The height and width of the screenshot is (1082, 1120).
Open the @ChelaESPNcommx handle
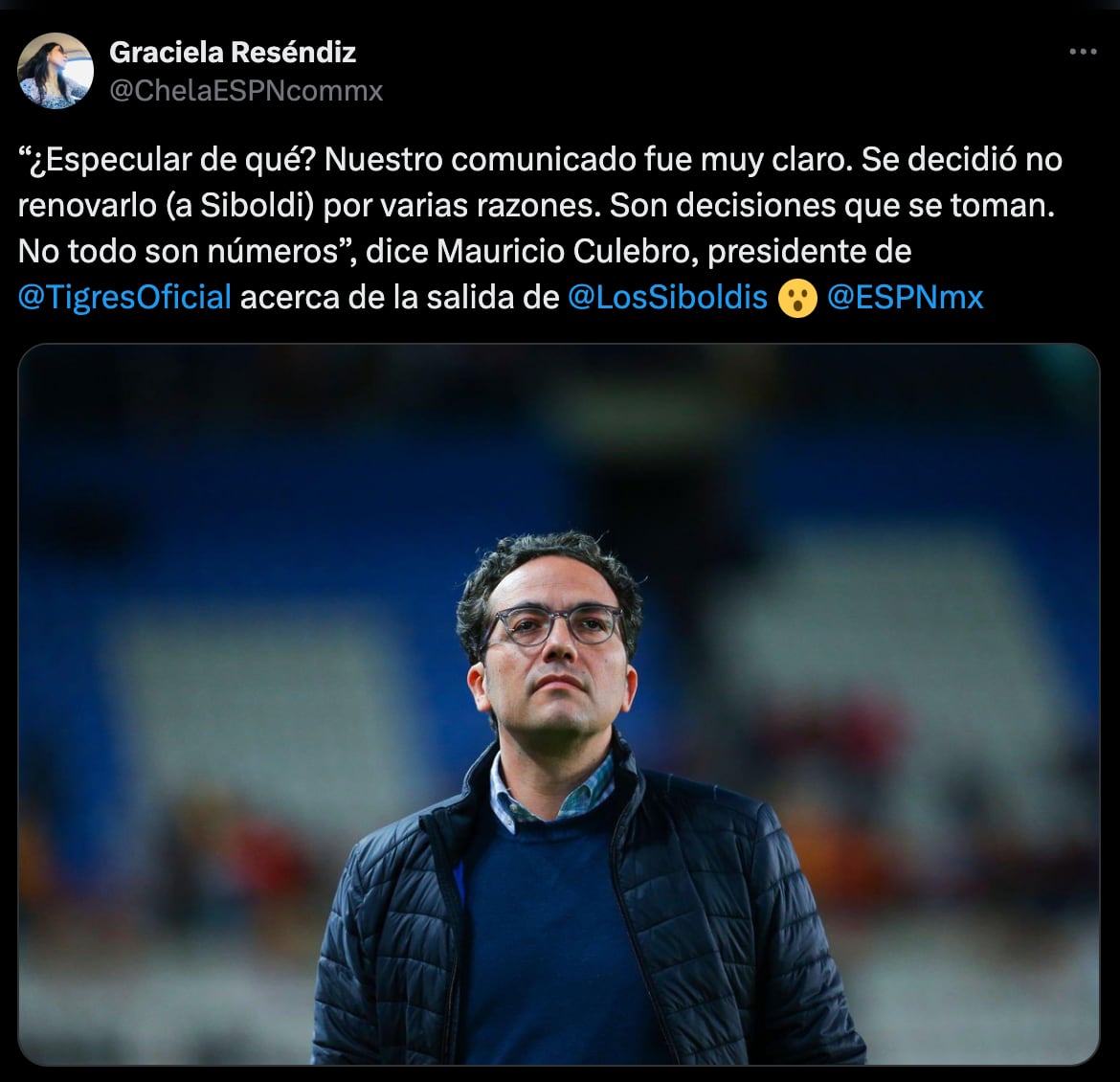point(246,91)
